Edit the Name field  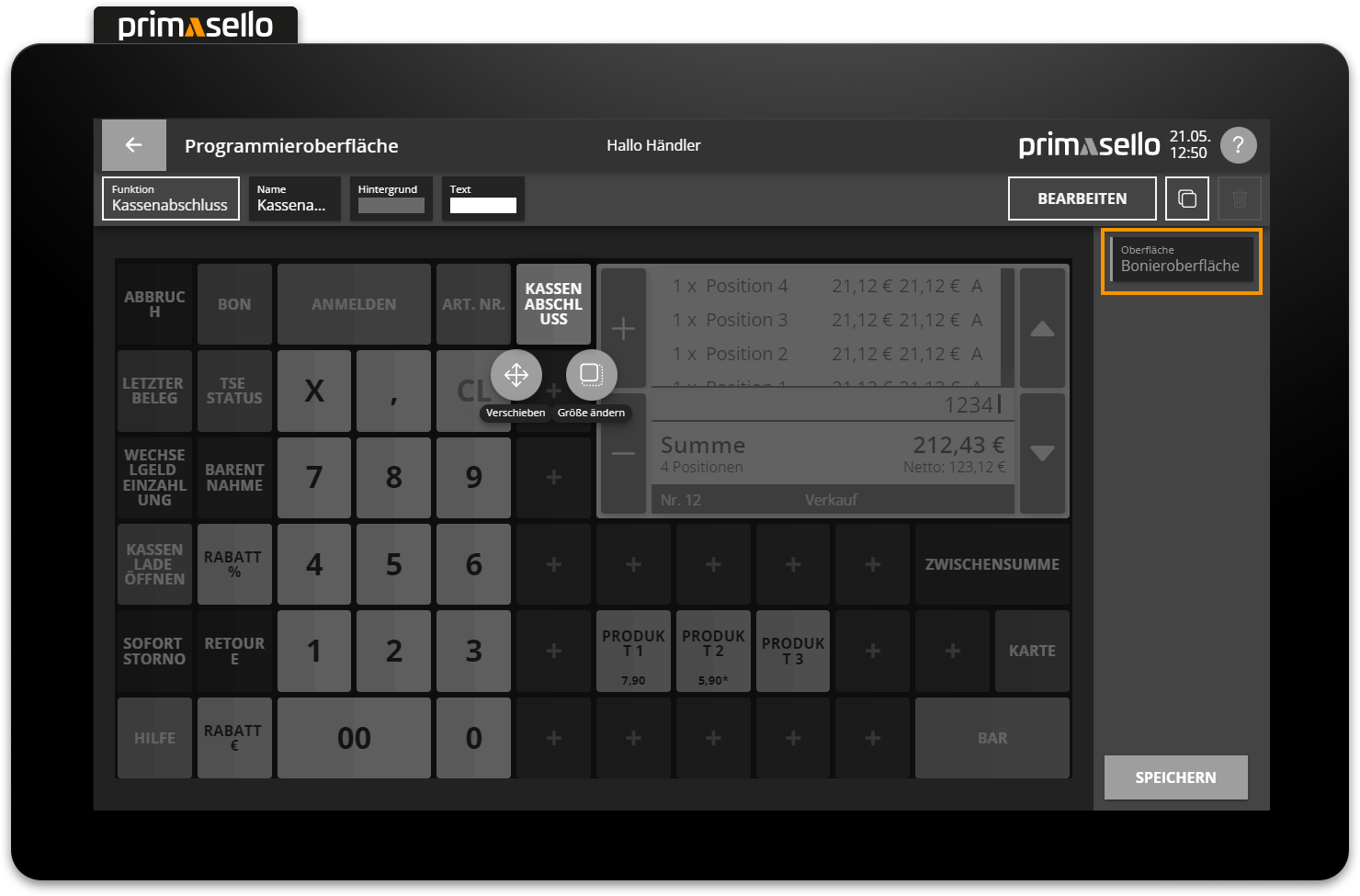pyautogui.click(x=294, y=198)
